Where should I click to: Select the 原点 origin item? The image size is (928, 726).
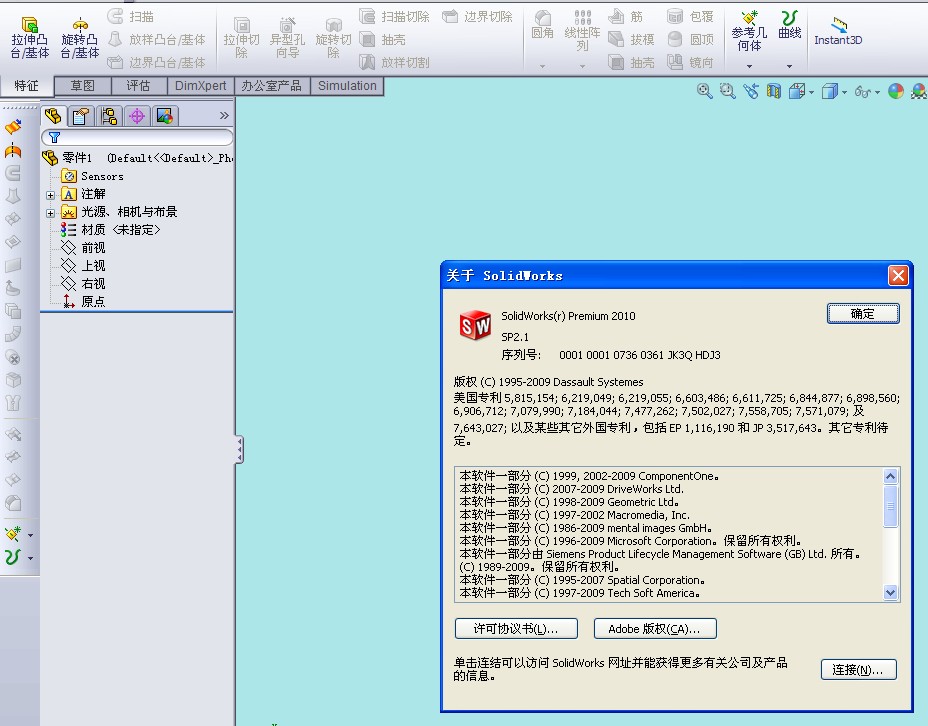pos(83,302)
